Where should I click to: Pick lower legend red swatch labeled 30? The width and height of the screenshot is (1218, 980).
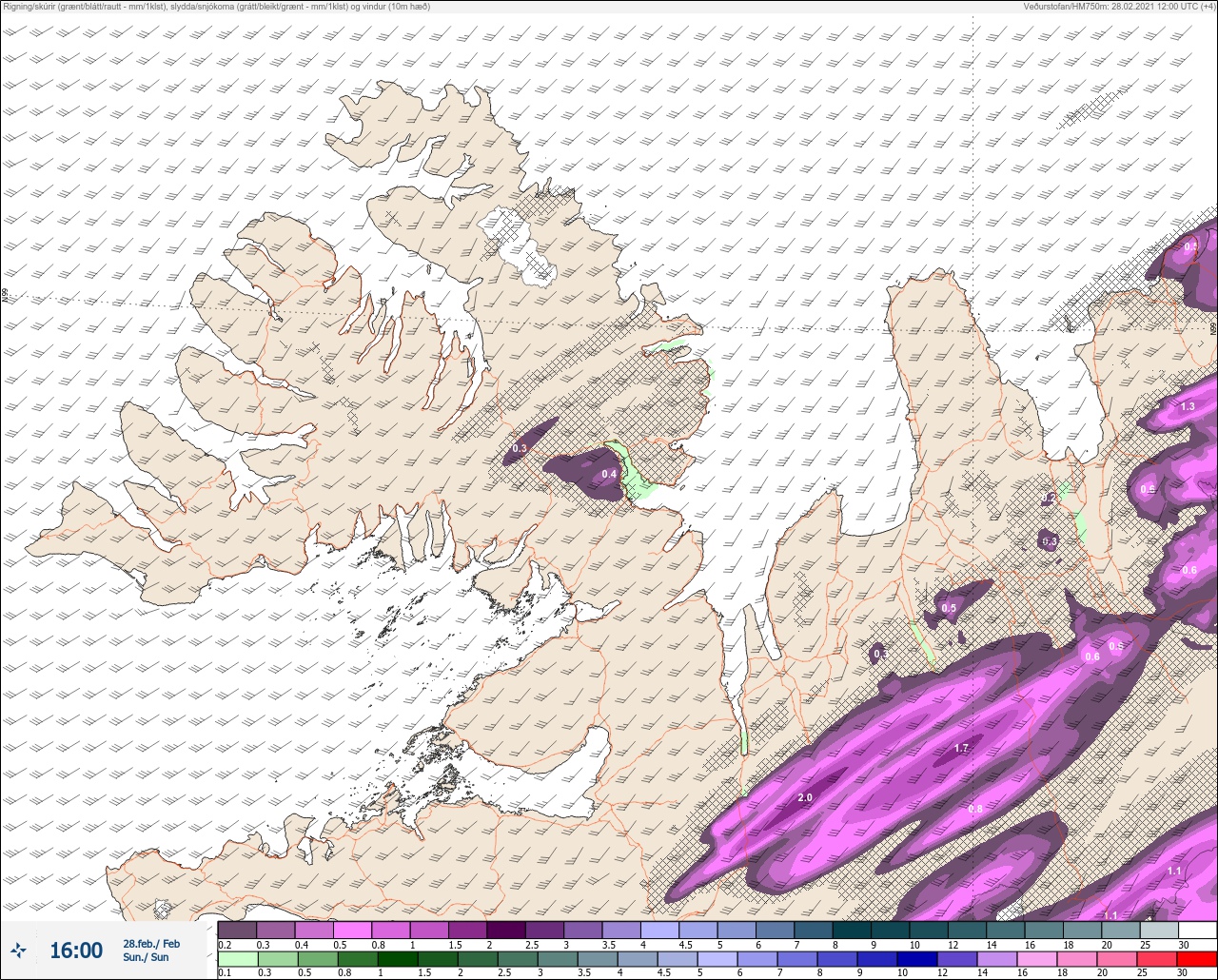pyautogui.click(x=1197, y=958)
